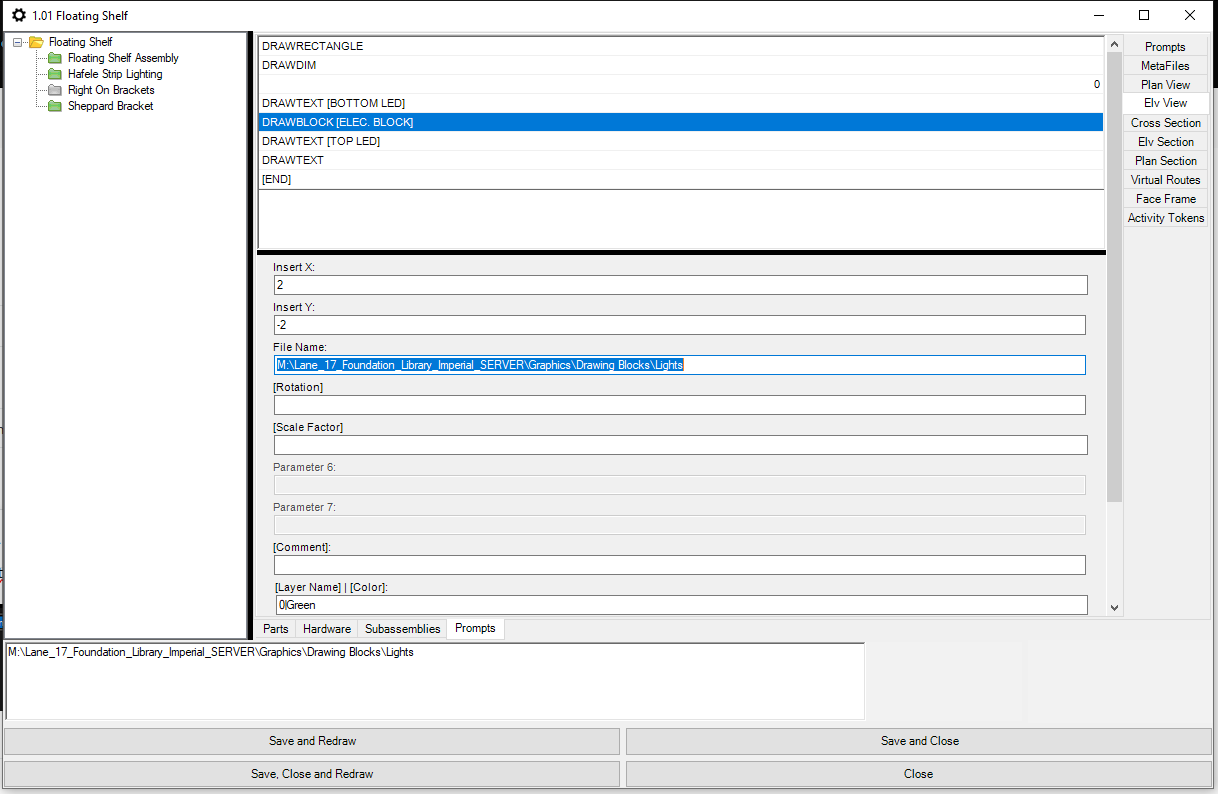Select Right On Brackets tree item
This screenshot has width=1218, height=794.
[x=111, y=90]
